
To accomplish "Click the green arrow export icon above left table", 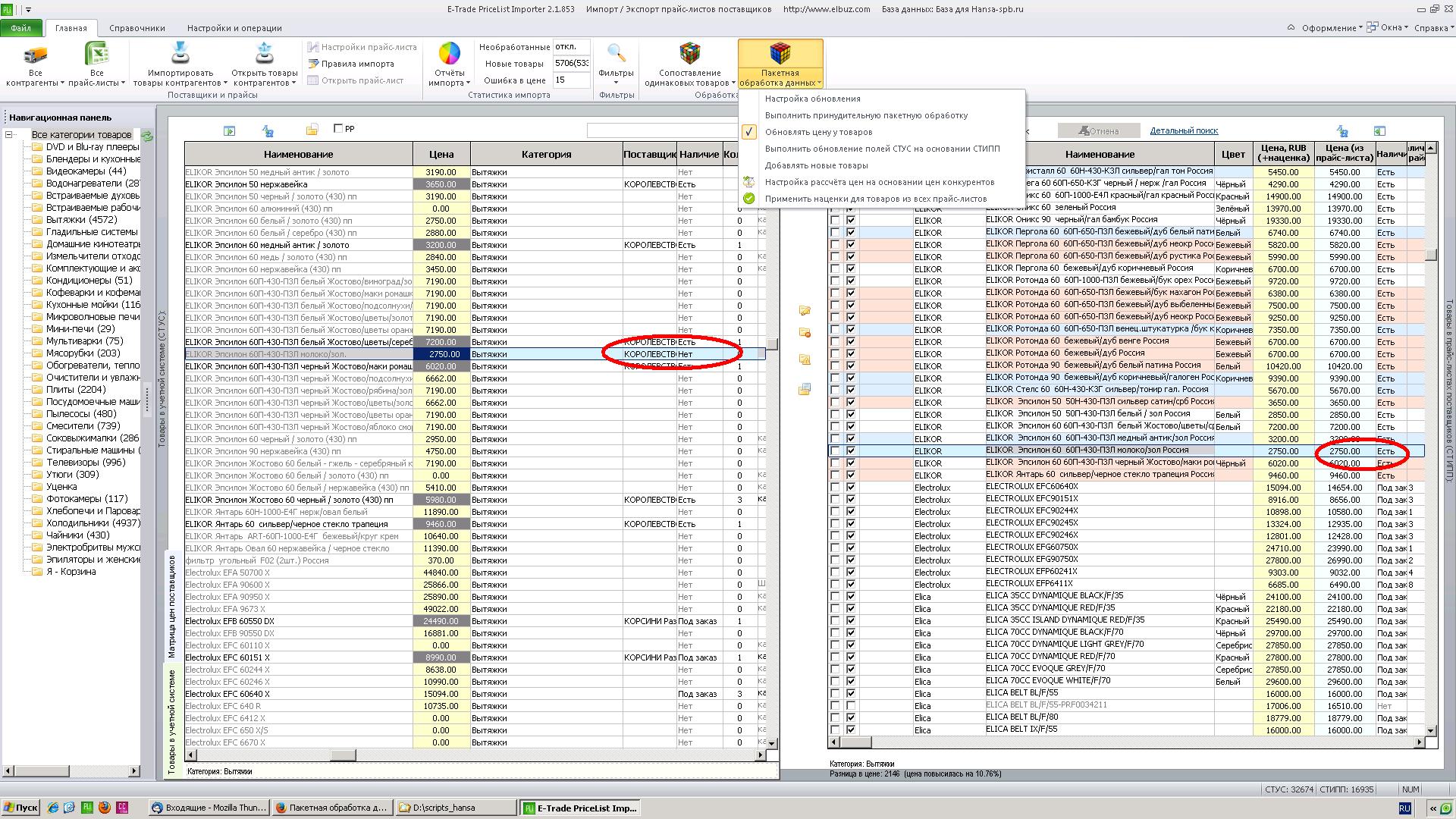I will [229, 130].
